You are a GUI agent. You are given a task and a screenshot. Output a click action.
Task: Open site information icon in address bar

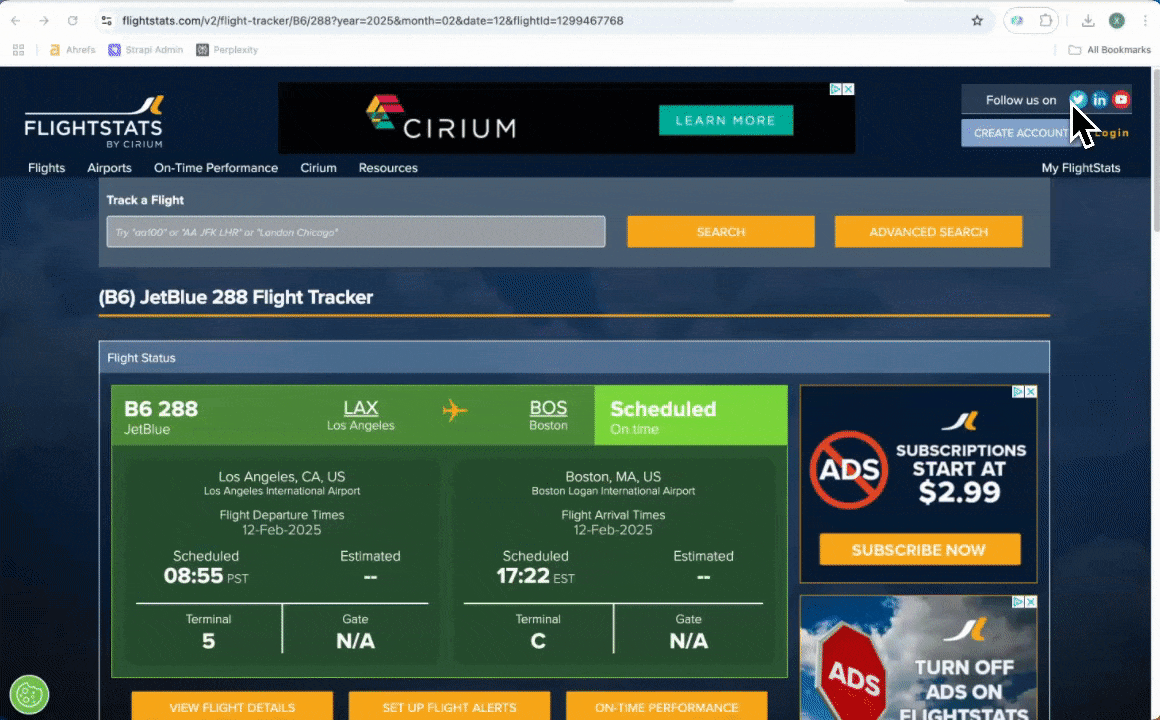[107, 21]
